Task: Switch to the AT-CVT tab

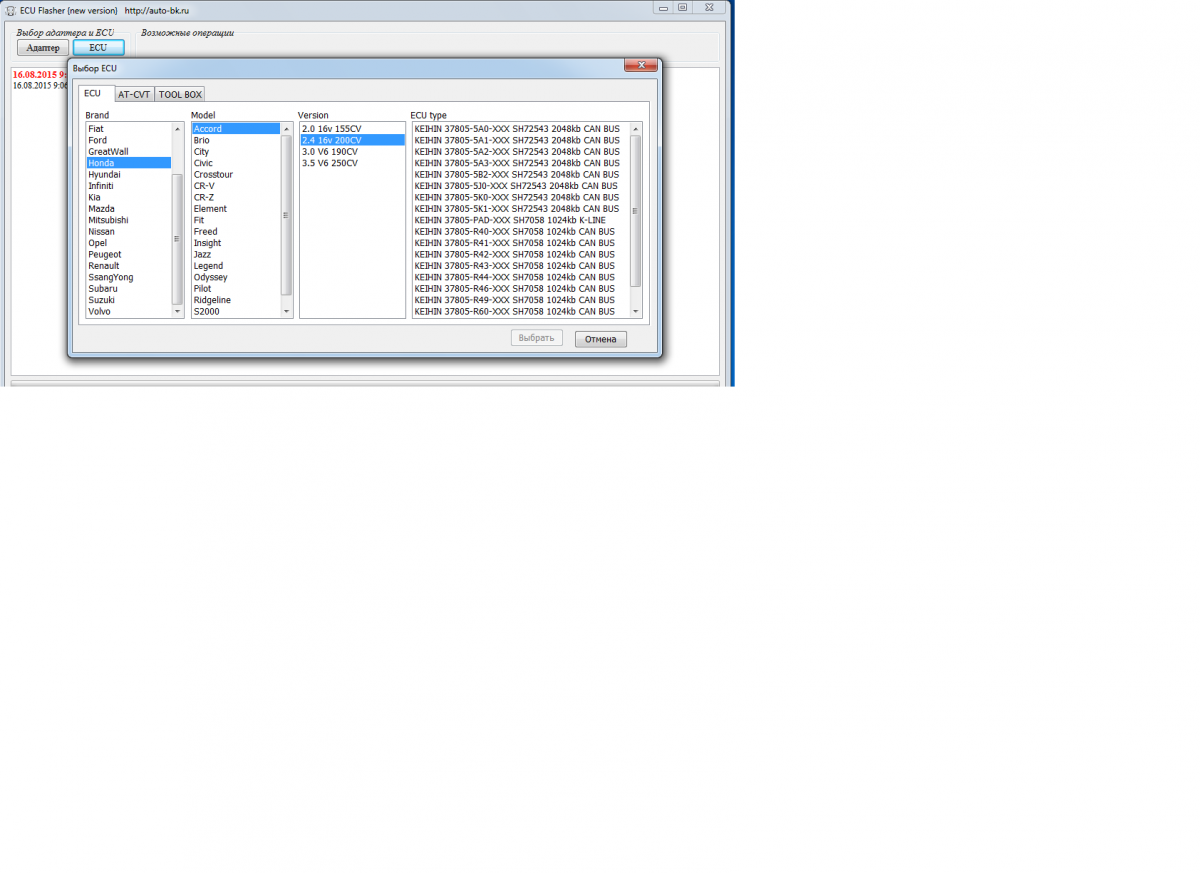Action: (x=134, y=94)
